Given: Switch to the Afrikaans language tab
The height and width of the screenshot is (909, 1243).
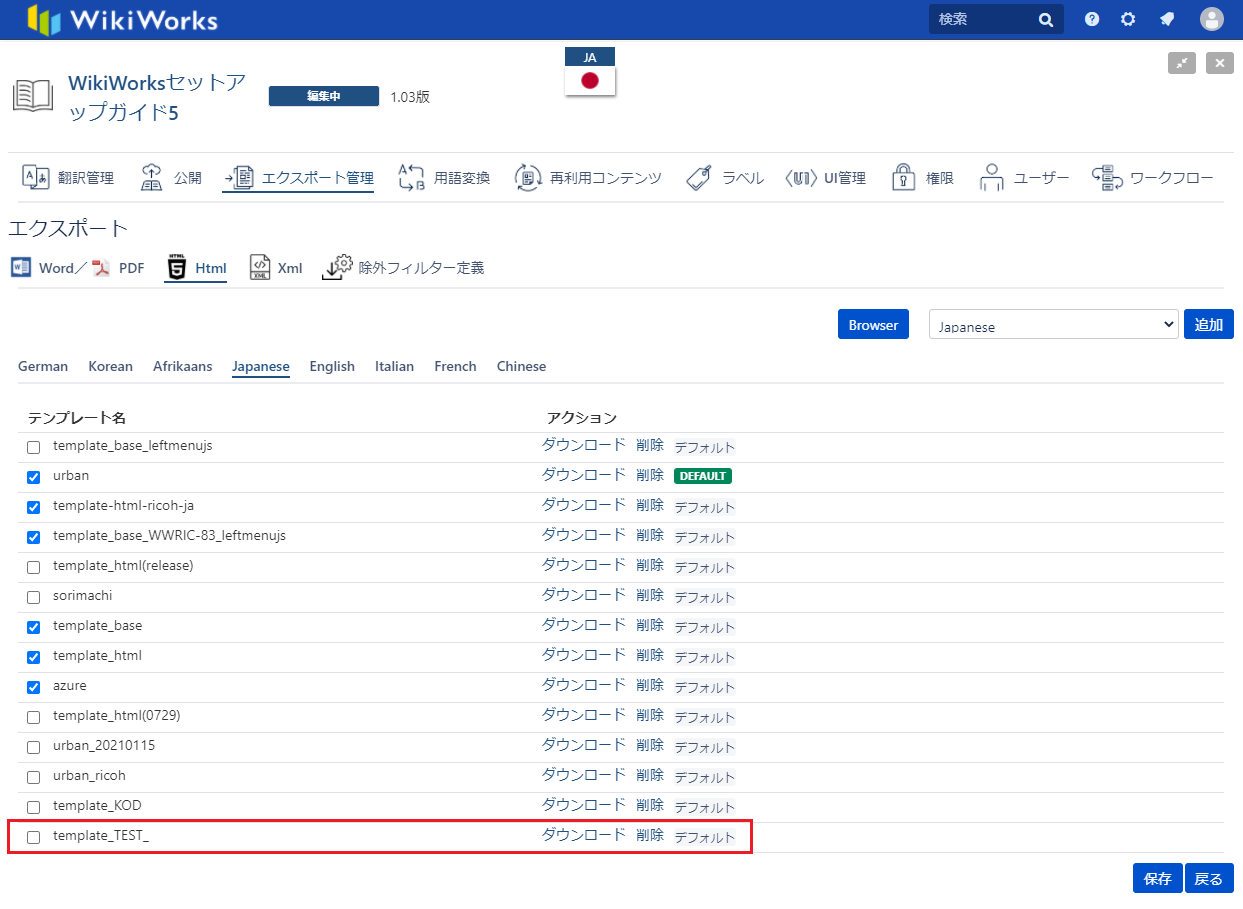Looking at the screenshot, I should pos(182,366).
